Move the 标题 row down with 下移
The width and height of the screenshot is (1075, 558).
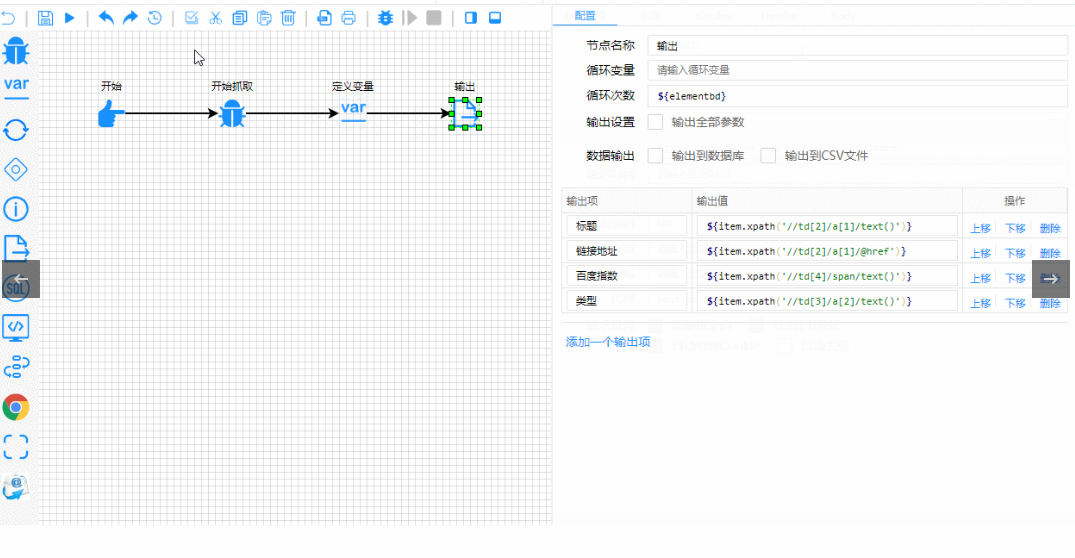(1015, 228)
